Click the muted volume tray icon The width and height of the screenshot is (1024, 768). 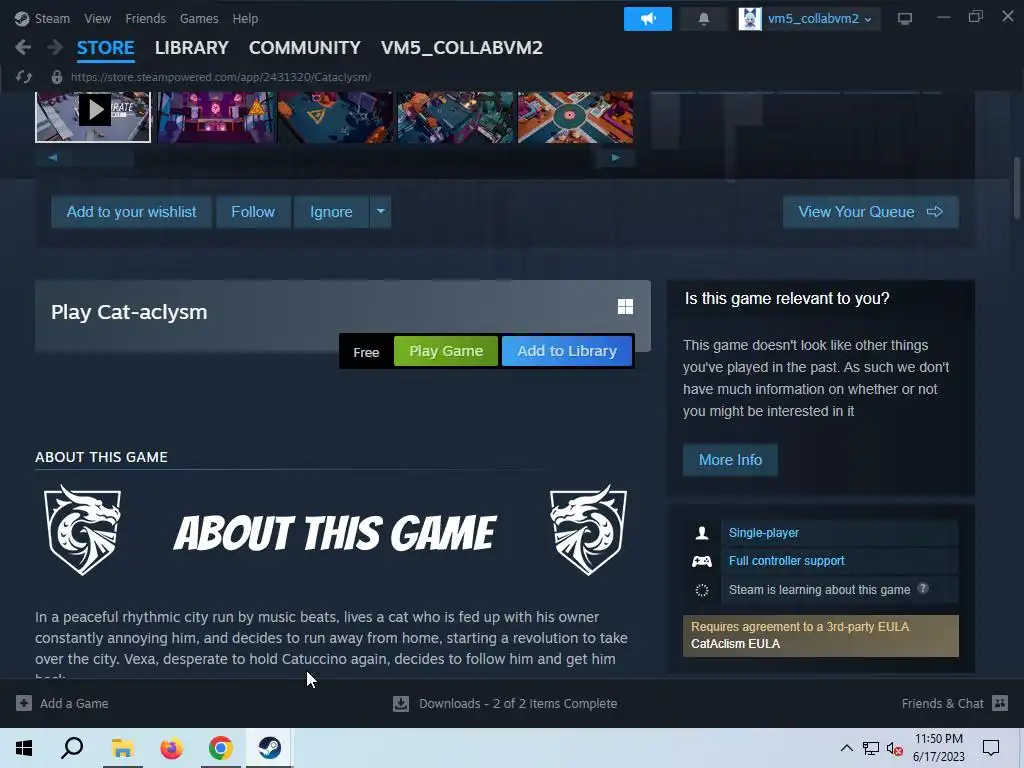tap(894, 748)
